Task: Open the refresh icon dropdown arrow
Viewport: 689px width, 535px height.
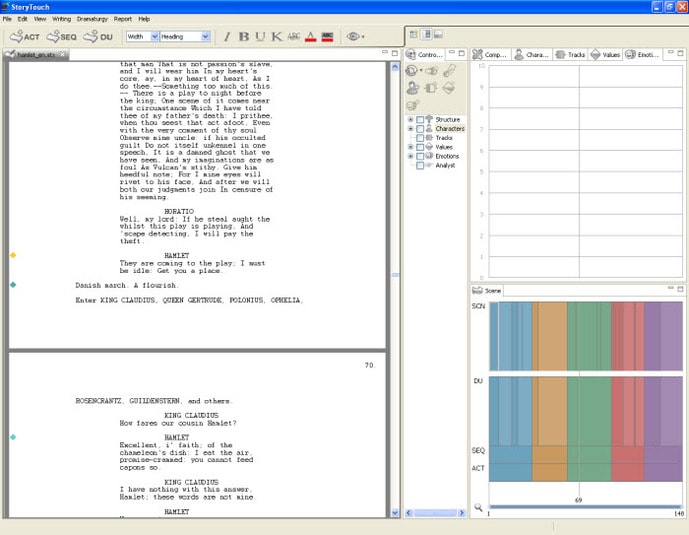Action: (x=421, y=71)
